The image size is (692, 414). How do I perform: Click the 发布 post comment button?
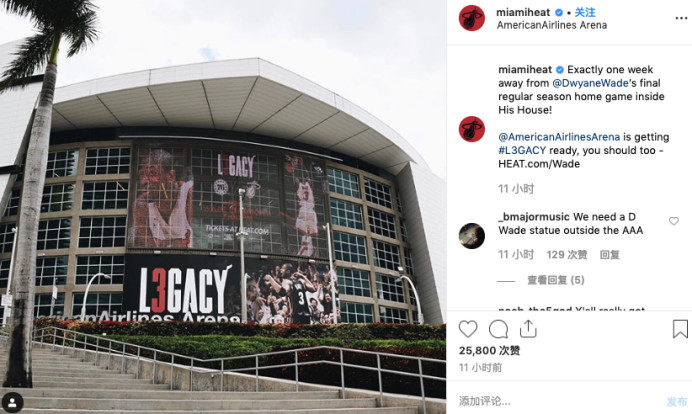tap(677, 401)
